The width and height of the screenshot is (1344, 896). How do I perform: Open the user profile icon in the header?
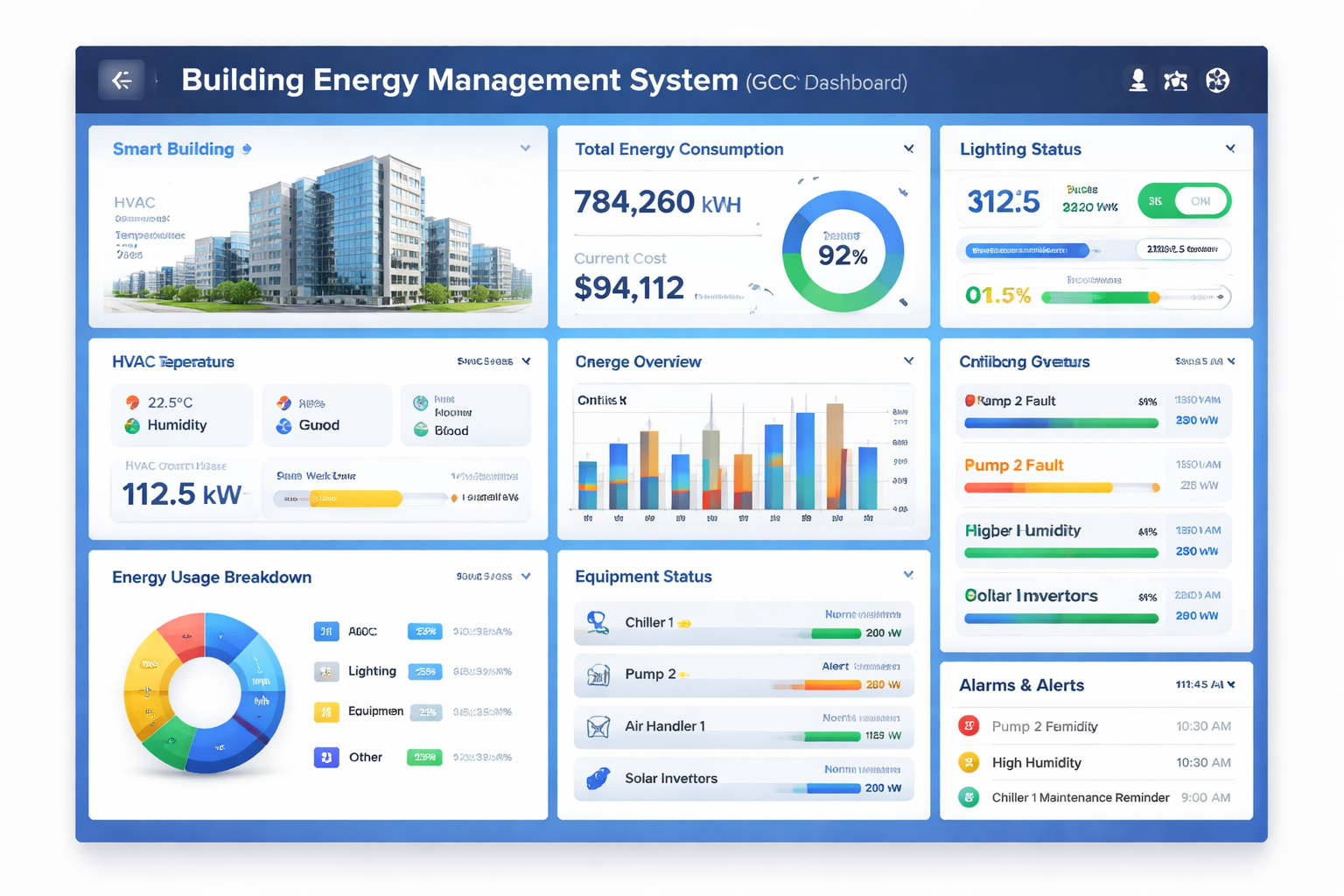pyautogui.click(x=1138, y=80)
